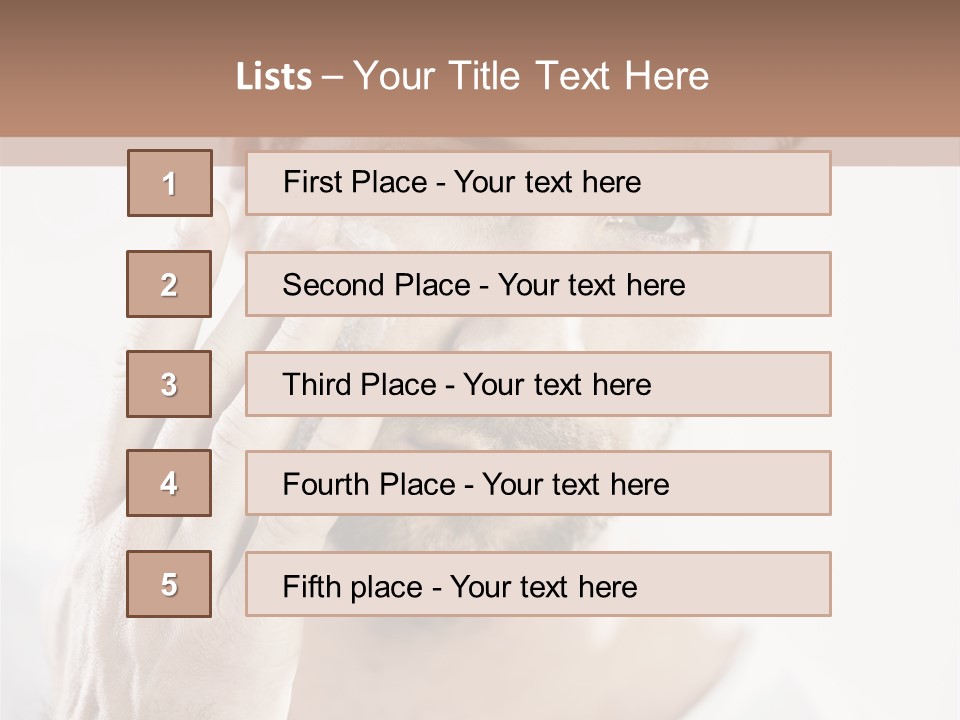The height and width of the screenshot is (720, 960).
Task: Click the number 2 box
Action: click(169, 285)
